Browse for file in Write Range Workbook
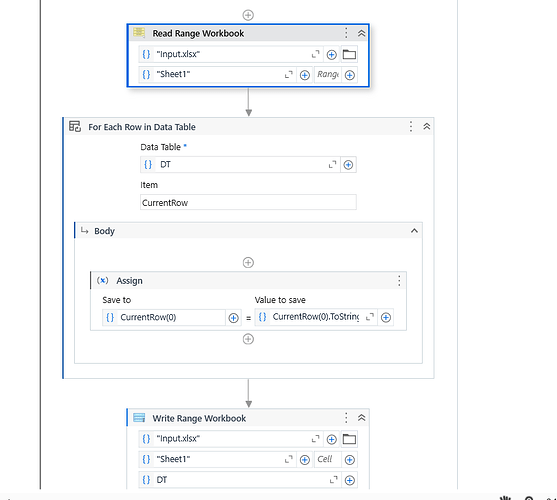Screen dimensions: 557x500 click(x=349, y=439)
